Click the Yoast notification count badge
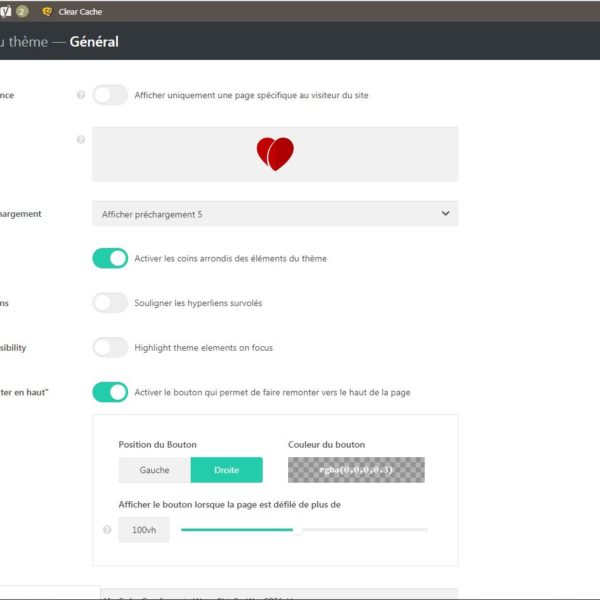This screenshot has width=600, height=600. pos(22,11)
